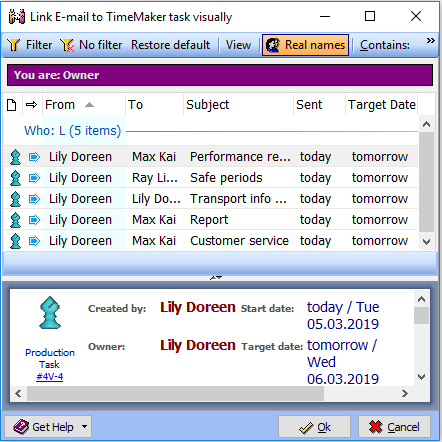This screenshot has width=442, height=442.
Task: Click pawn icon in Transport info row
Action: tap(15, 199)
